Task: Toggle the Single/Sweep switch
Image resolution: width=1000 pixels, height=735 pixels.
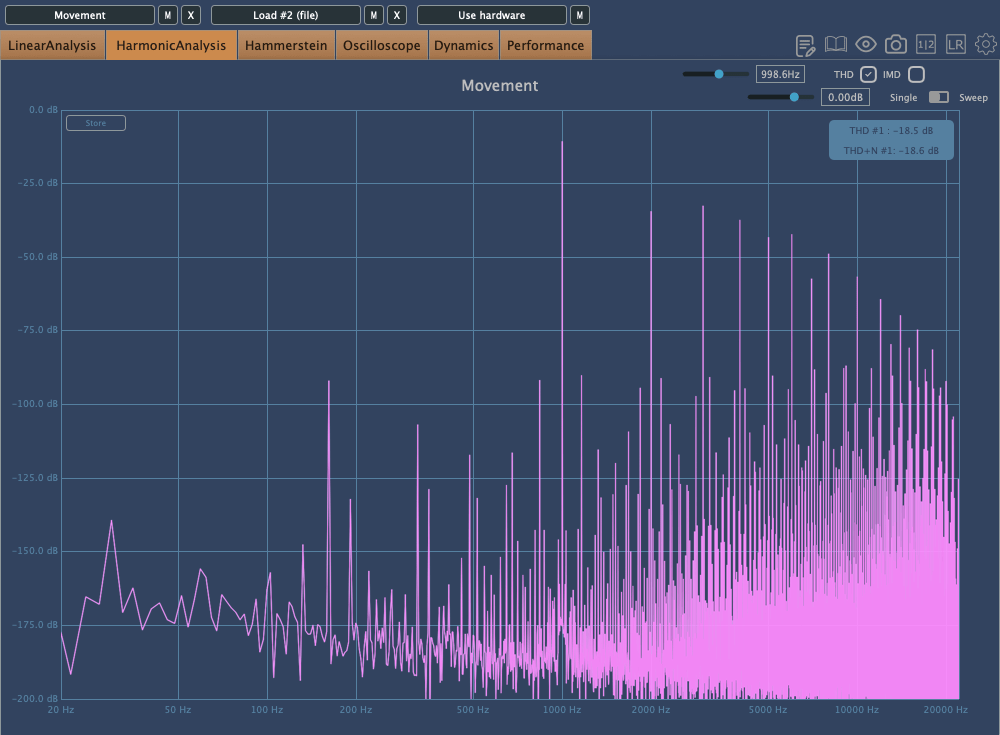Action: pos(939,97)
